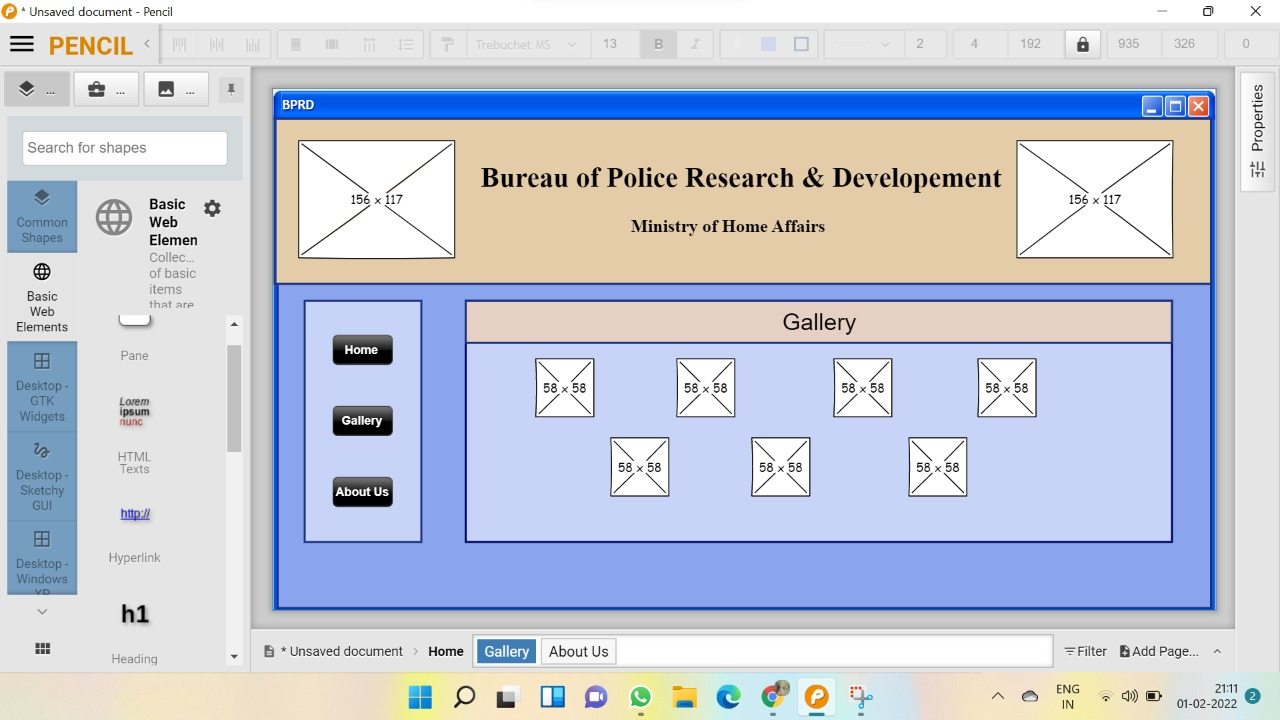Expand the page list with up chevron
Image resolution: width=1280 pixels, height=720 pixels.
click(x=1217, y=651)
